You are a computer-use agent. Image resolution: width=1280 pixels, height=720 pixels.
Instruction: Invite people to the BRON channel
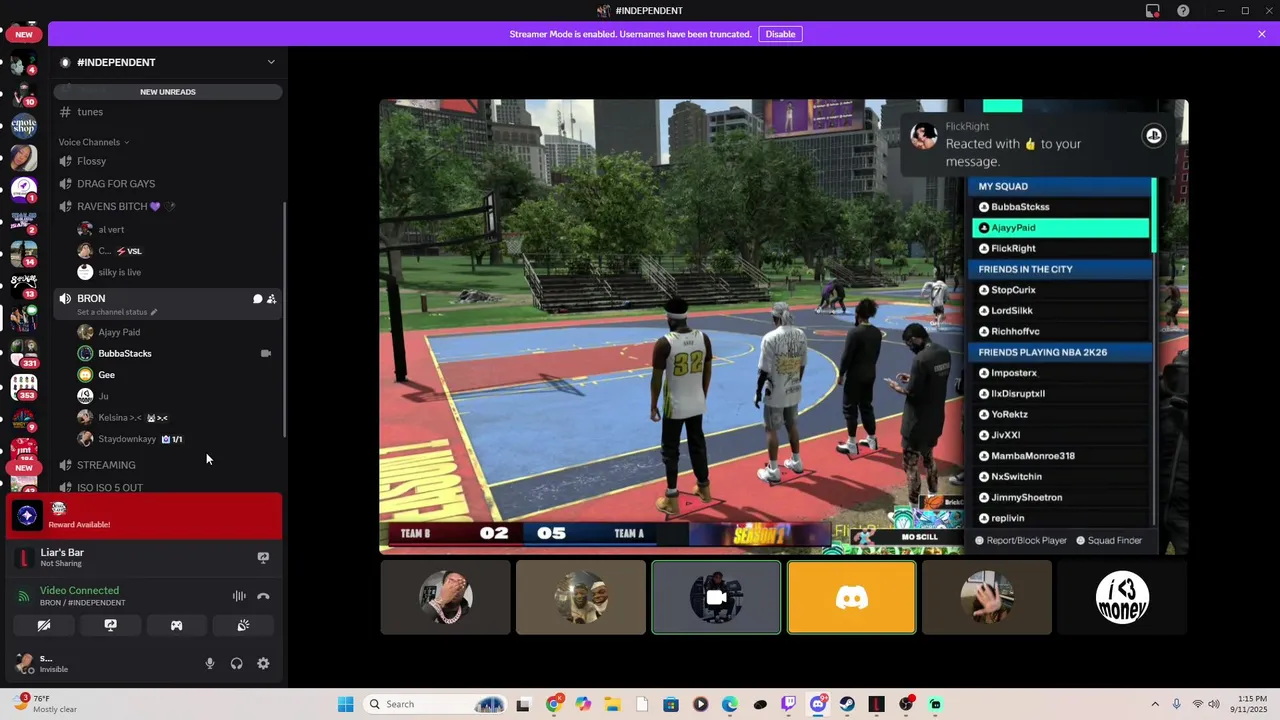tap(271, 299)
